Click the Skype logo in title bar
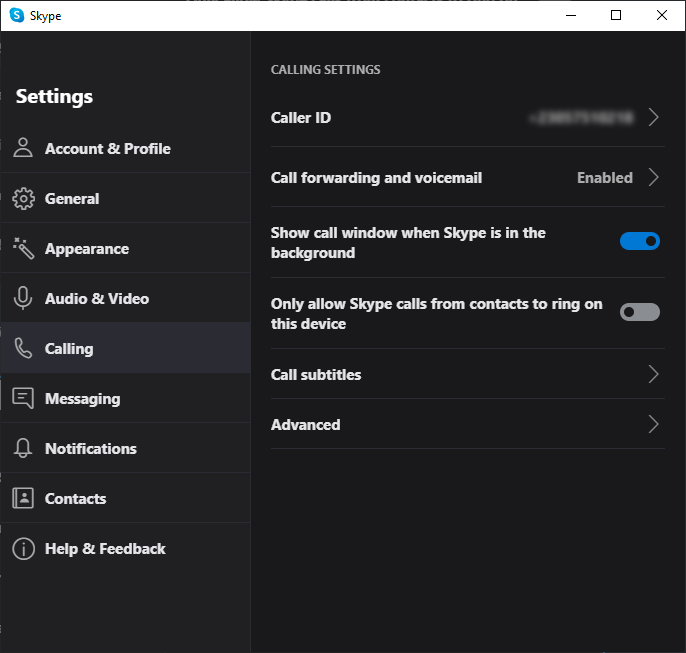This screenshot has height=653, width=686. click(17, 15)
